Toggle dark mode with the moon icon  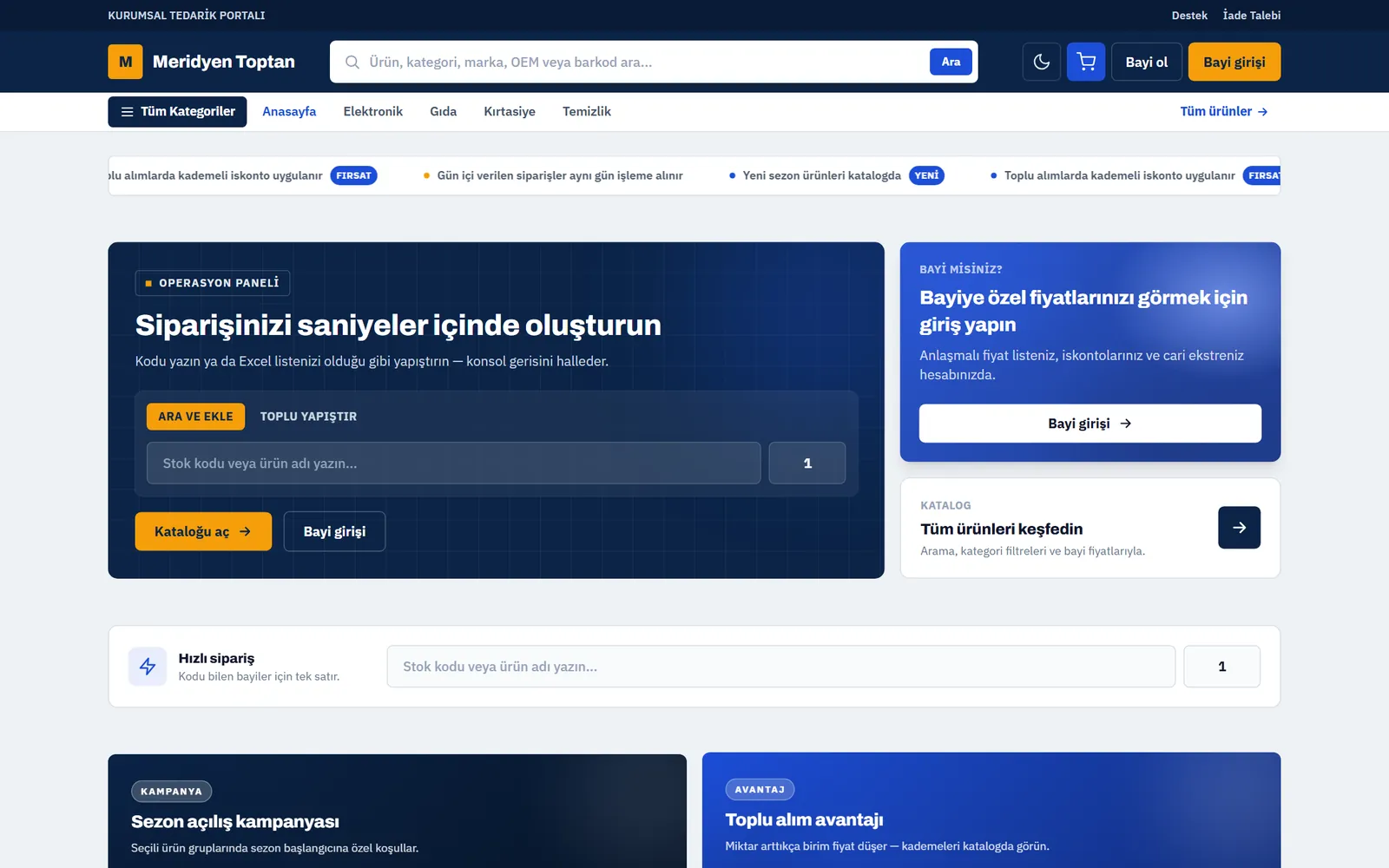click(1041, 62)
